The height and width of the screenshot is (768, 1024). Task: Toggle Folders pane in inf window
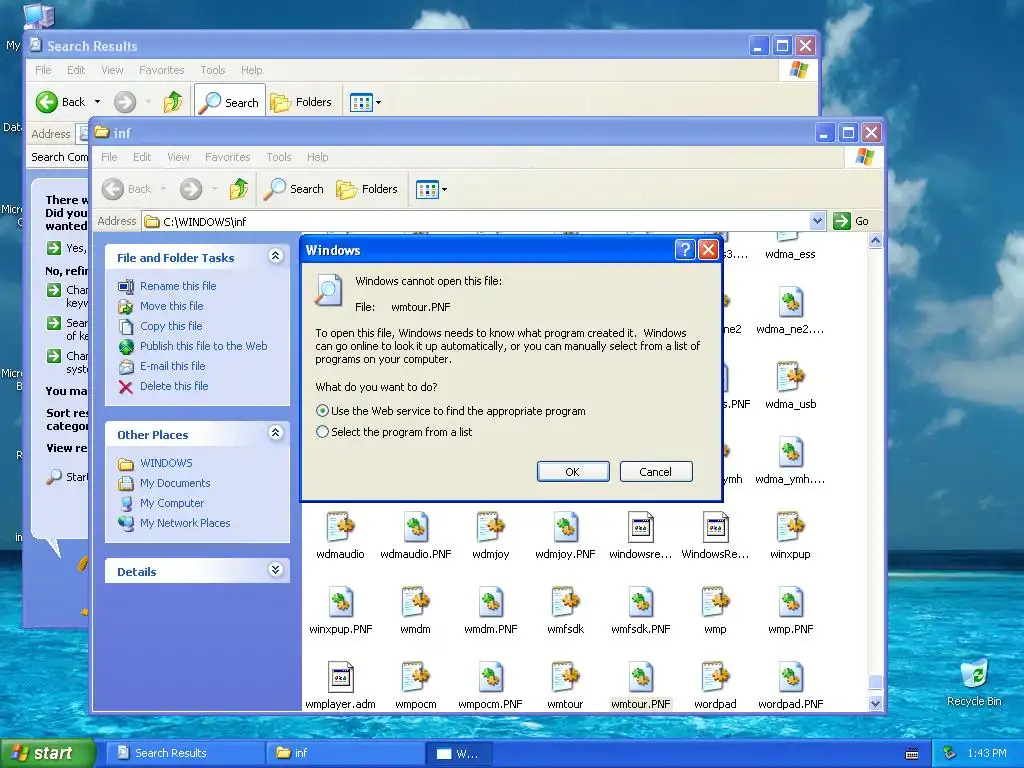(366, 189)
